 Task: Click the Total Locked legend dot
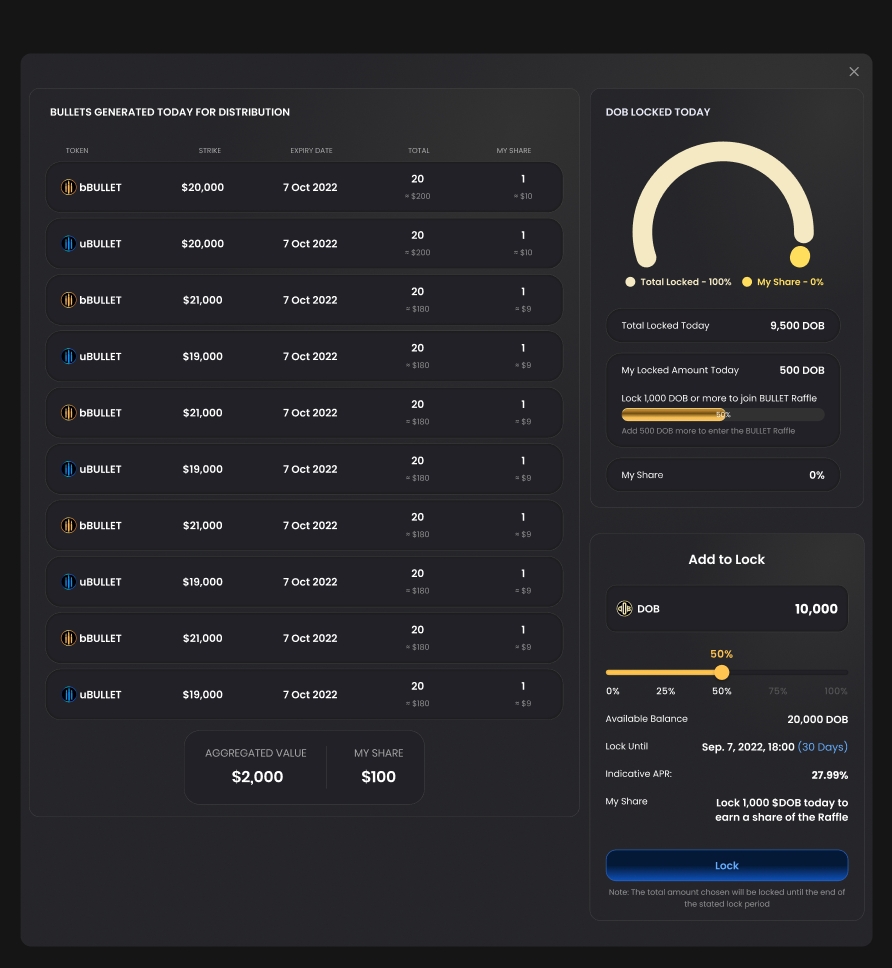click(630, 282)
